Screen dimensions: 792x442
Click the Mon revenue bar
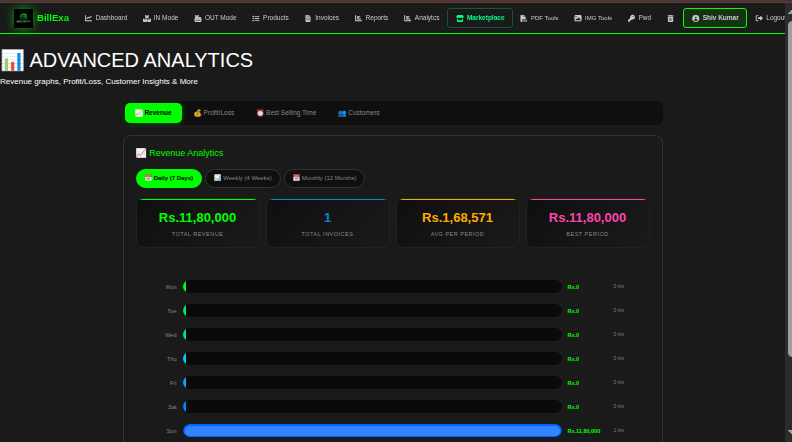point(372,287)
